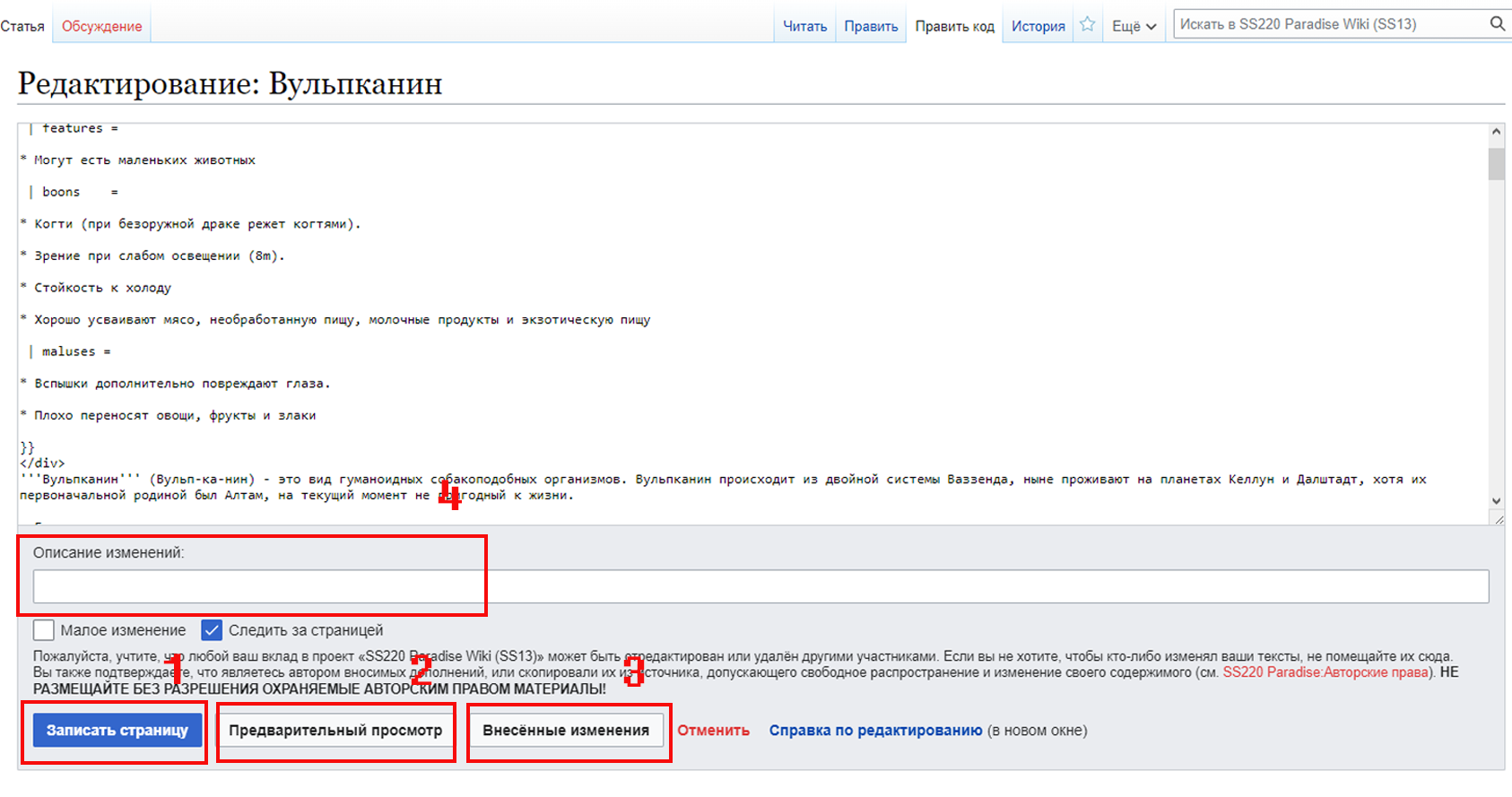Viewport: 1512px width, 797px height.
Task: Click the page heading Редактирование: Вульпканин
Action: point(230,83)
